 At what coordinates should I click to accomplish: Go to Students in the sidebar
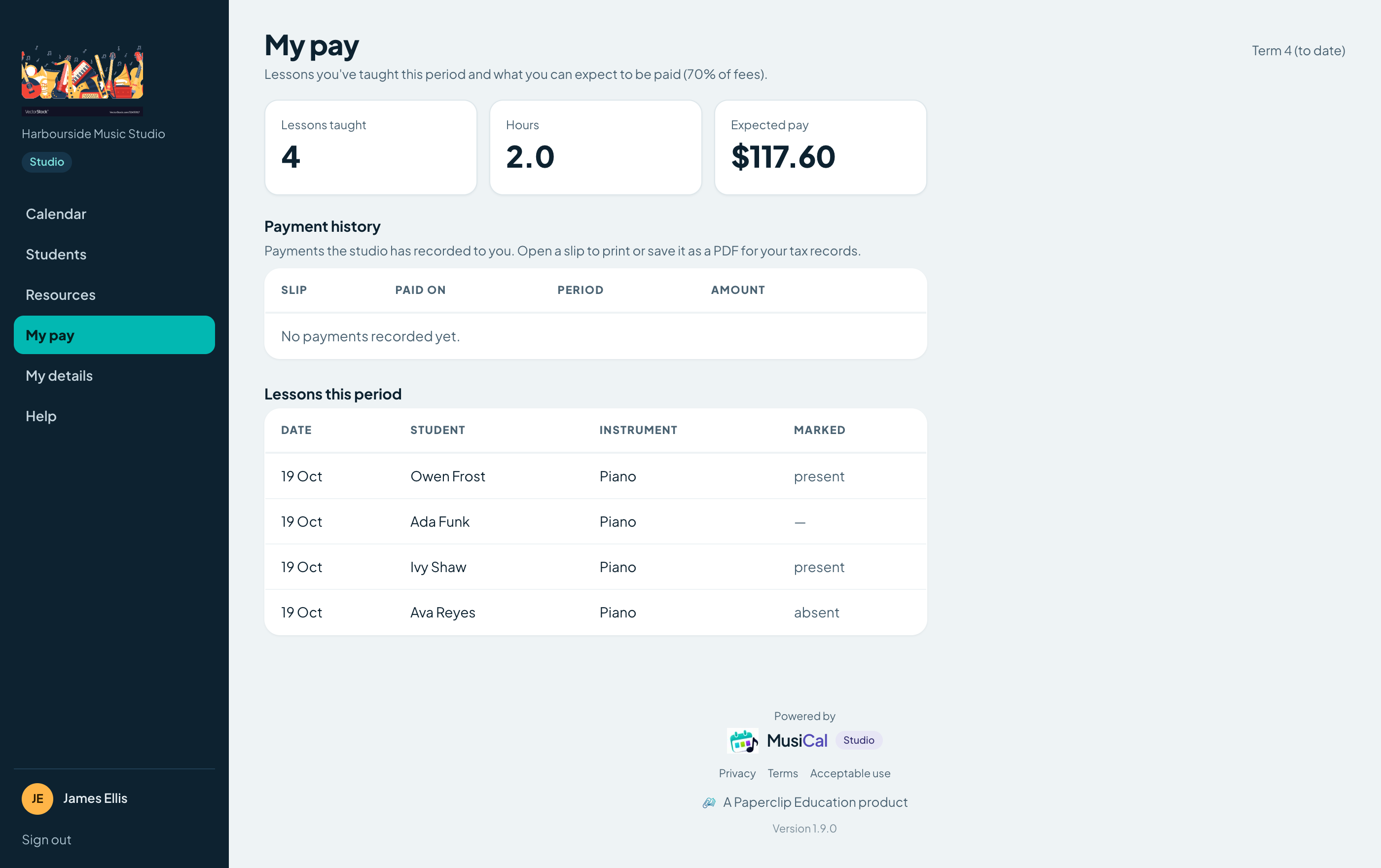click(x=114, y=254)
